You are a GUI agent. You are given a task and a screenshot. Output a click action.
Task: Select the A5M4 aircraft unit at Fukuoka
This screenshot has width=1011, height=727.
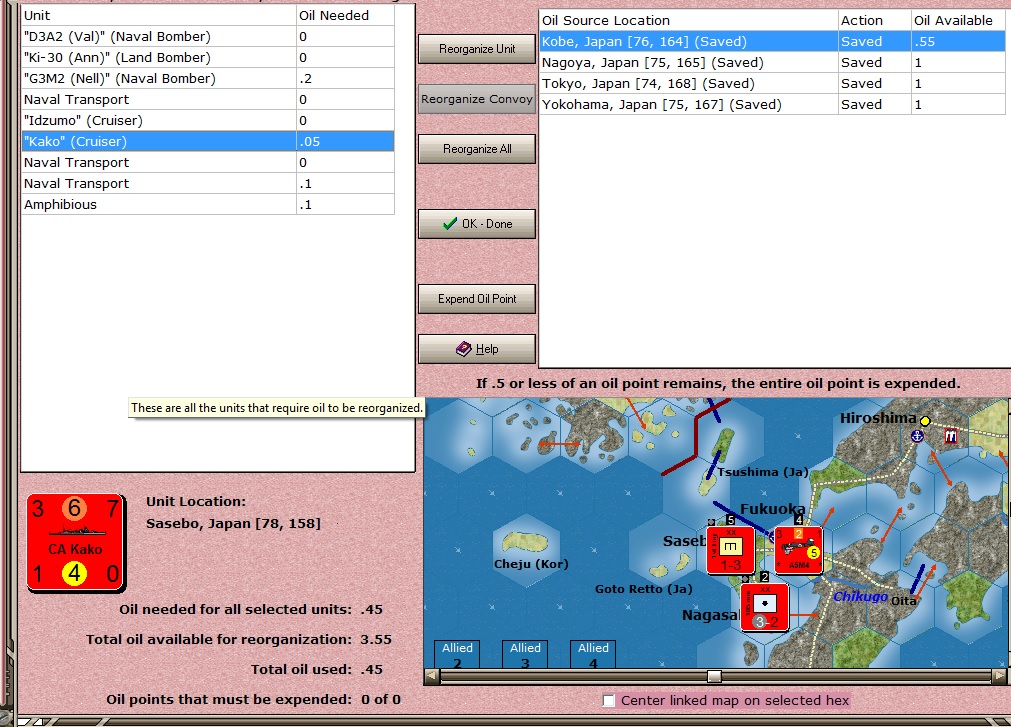(799, 550)
